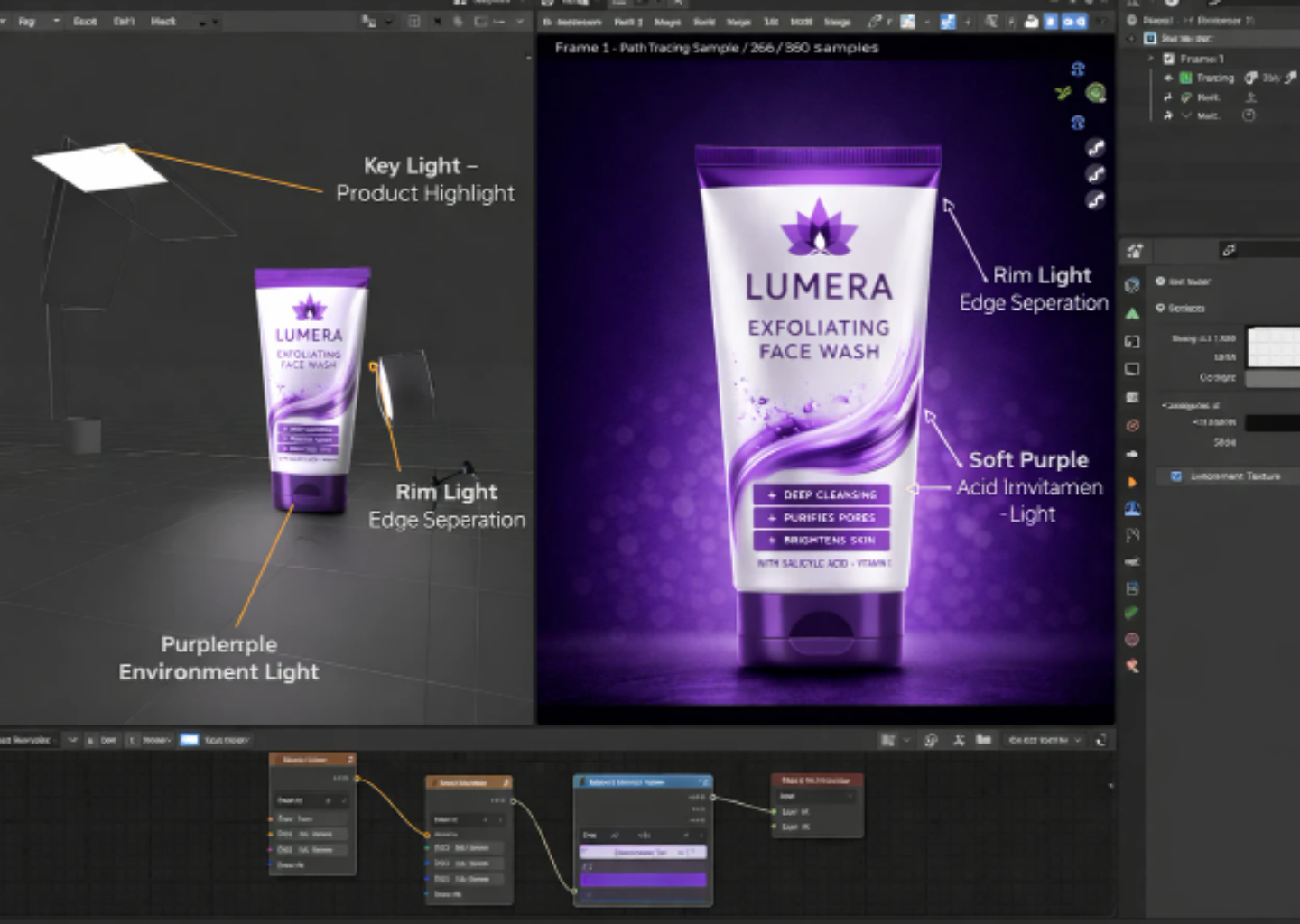Select the orange object properties tab icon

point(1132,482)
